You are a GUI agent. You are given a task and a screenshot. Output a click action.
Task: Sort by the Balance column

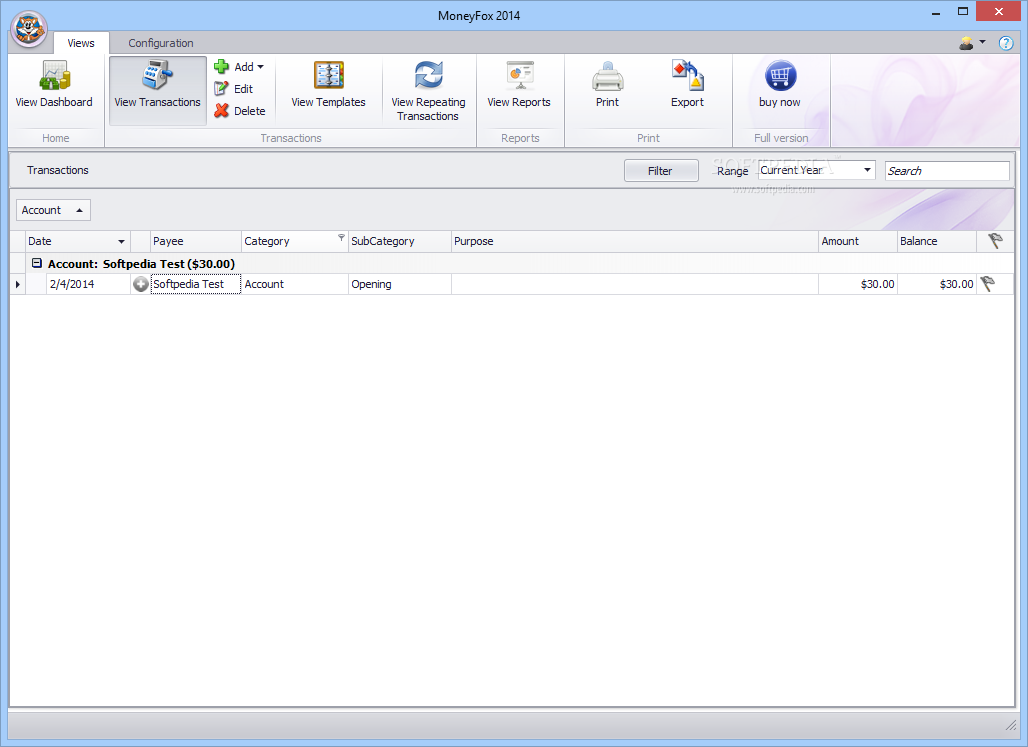click(936, 241)
